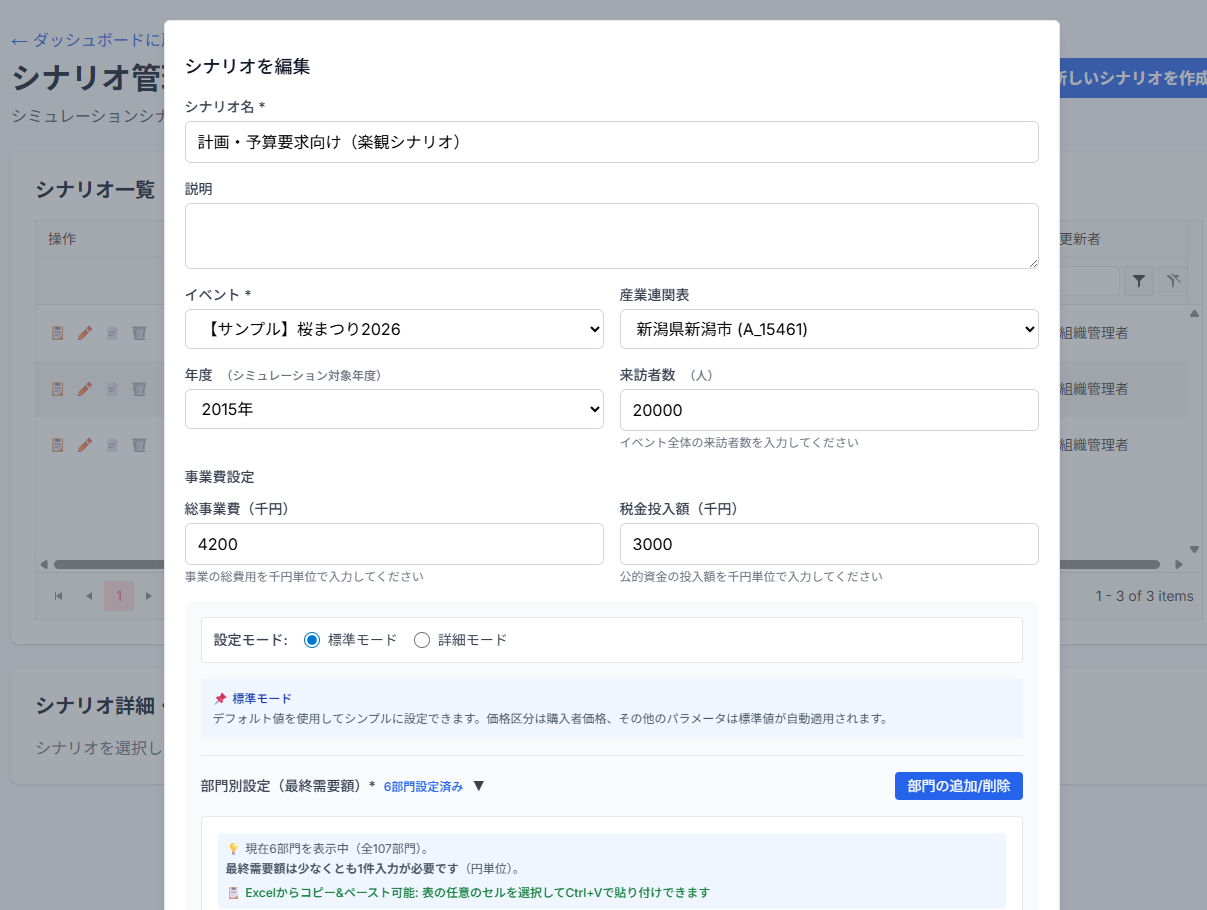Click inside the 説明 text area
The height and width of the screenshot is (910, 1207).
(x=612, y=236)
